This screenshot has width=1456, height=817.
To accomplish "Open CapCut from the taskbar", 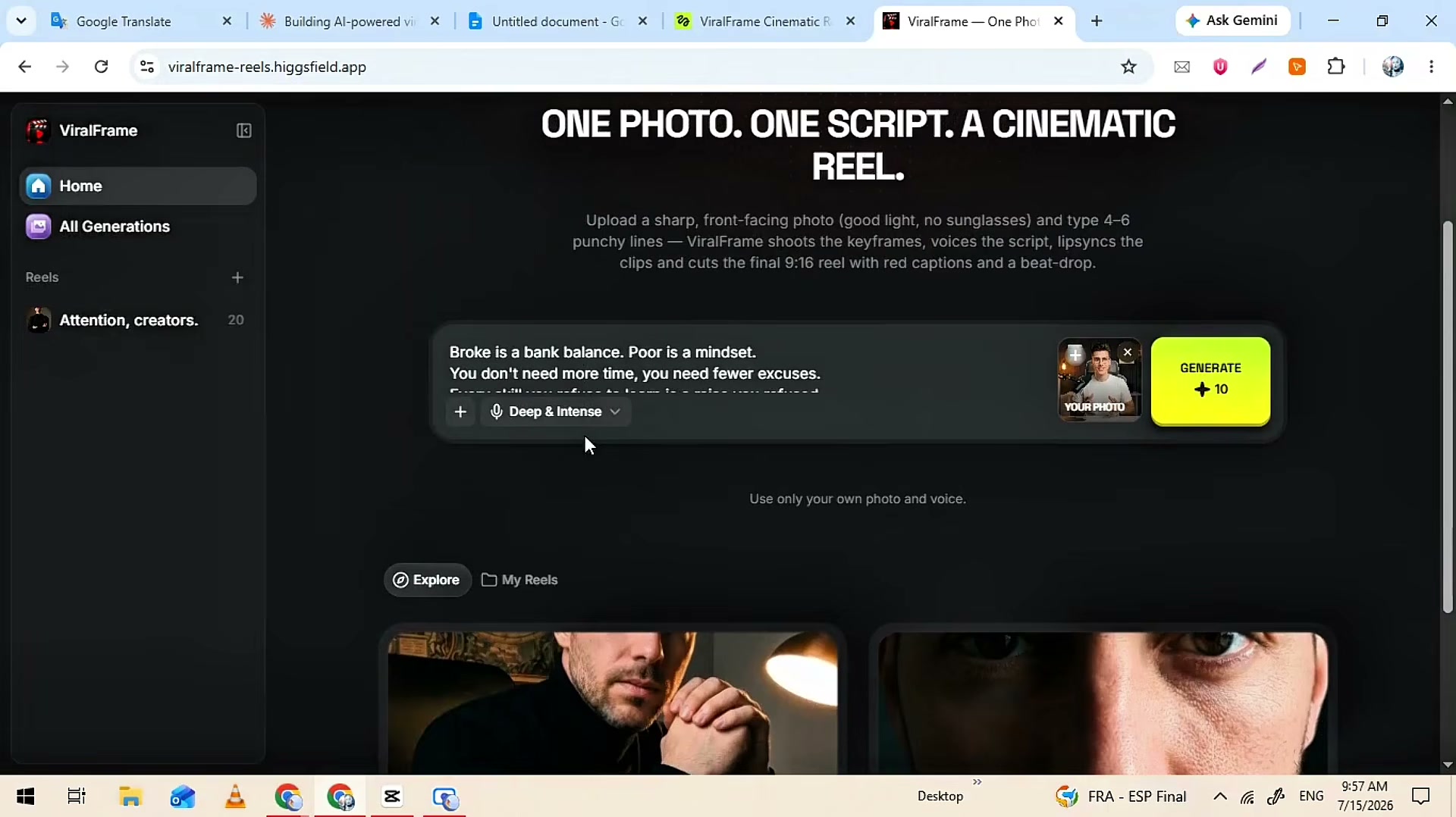I will click(392, 797).
